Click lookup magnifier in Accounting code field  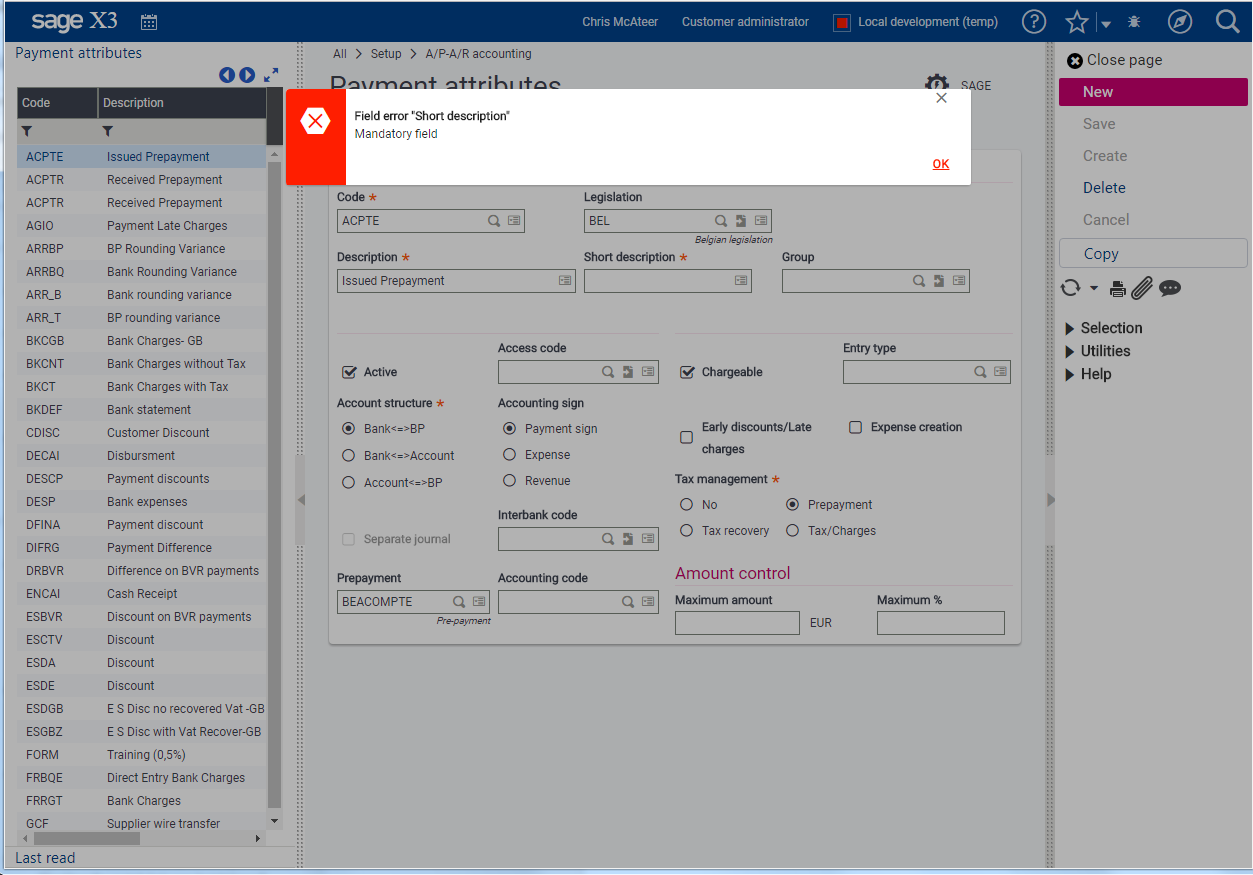tap(628, 602)
